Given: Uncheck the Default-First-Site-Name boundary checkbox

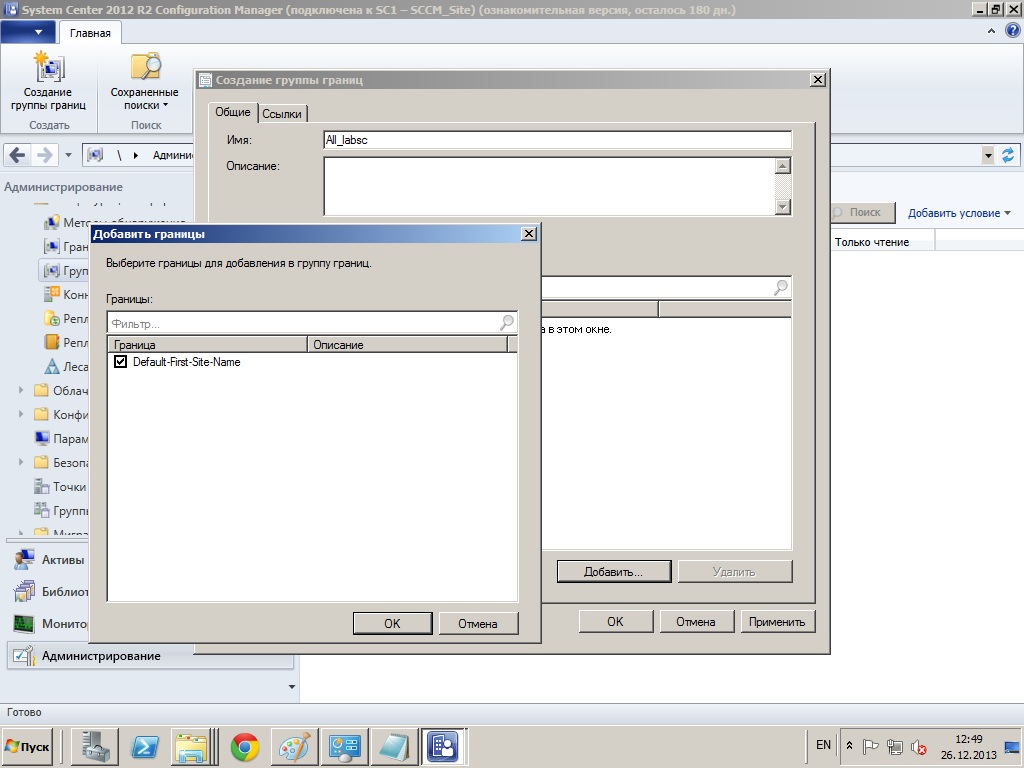Looking at the screenshot, I should click(120, 361).
